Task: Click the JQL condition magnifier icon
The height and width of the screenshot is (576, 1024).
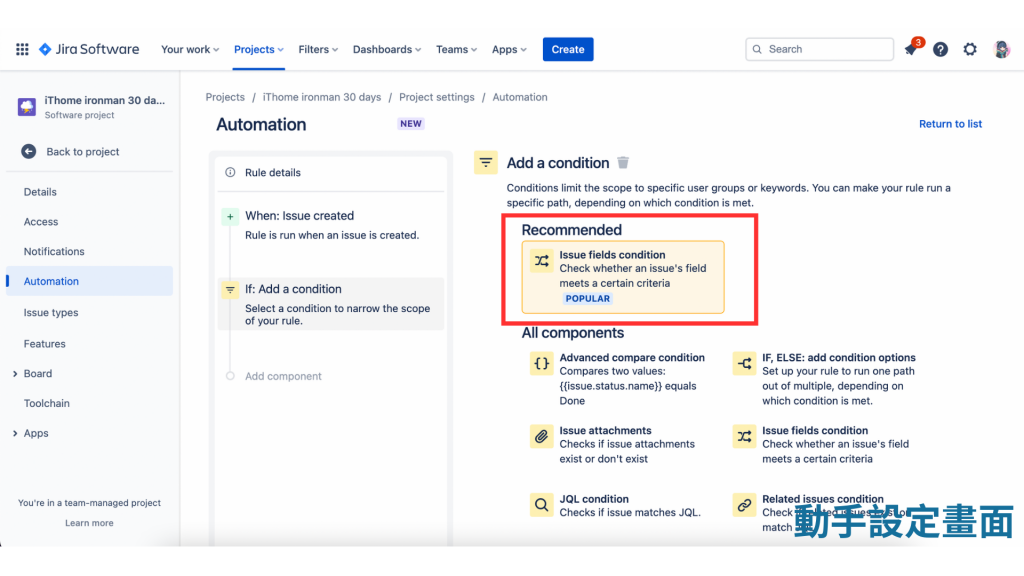Action: [541, 505]
